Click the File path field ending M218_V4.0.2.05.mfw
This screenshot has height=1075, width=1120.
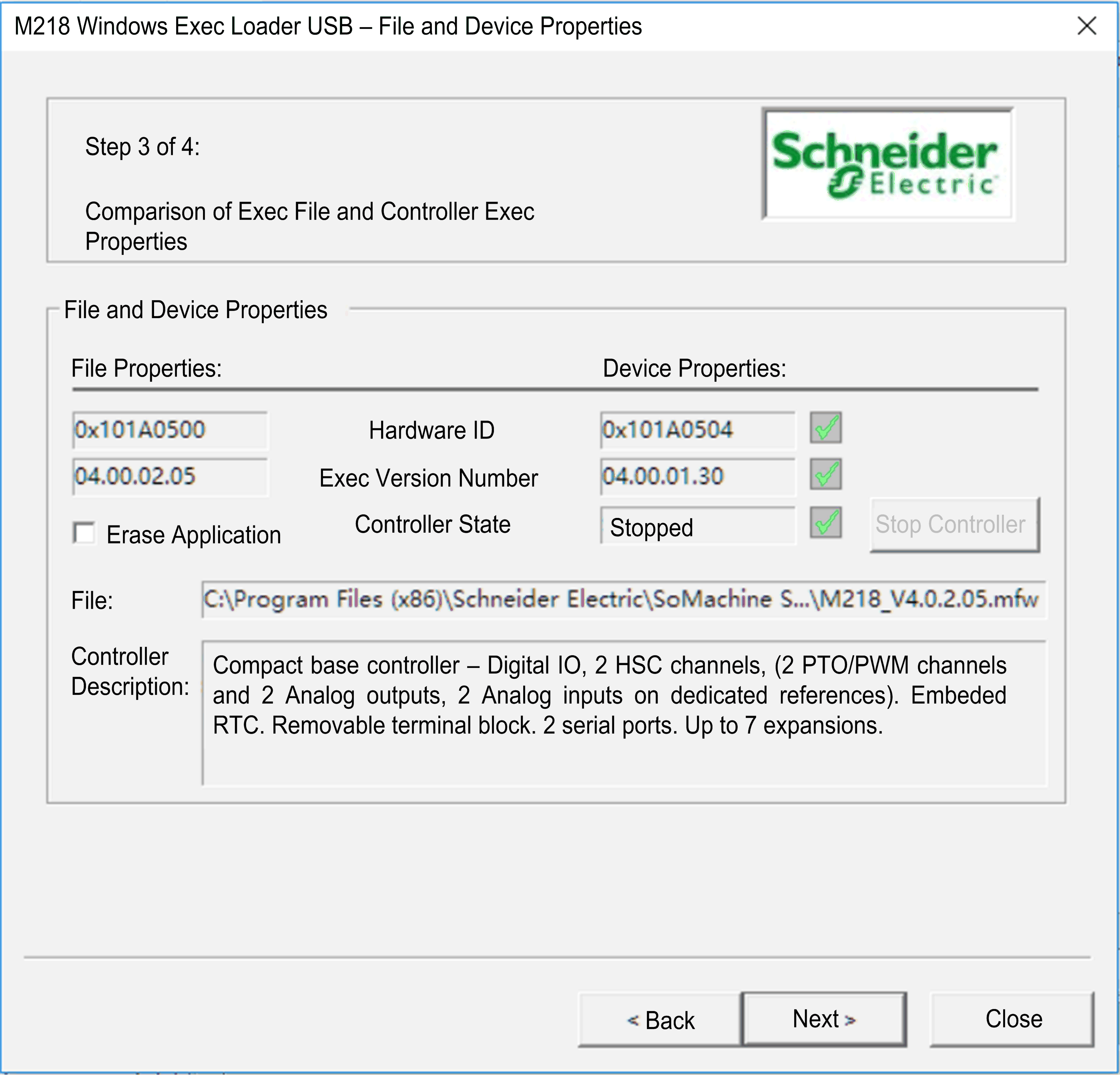pyautogui.click(x=623, y=599)
